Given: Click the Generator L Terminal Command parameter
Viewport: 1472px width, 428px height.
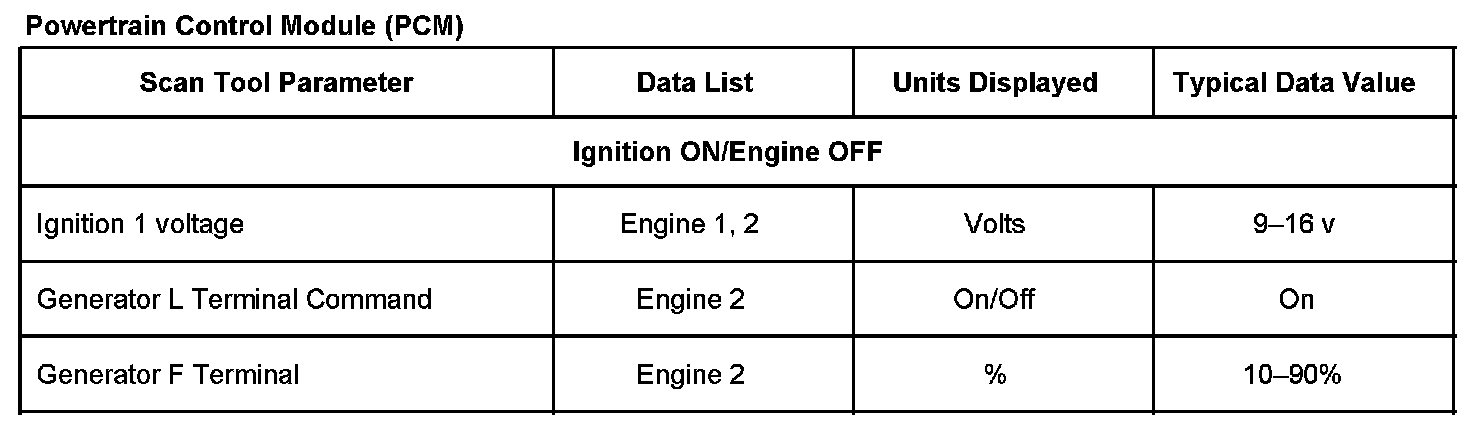Looking at the screenshot, I should tap(234, 299).
